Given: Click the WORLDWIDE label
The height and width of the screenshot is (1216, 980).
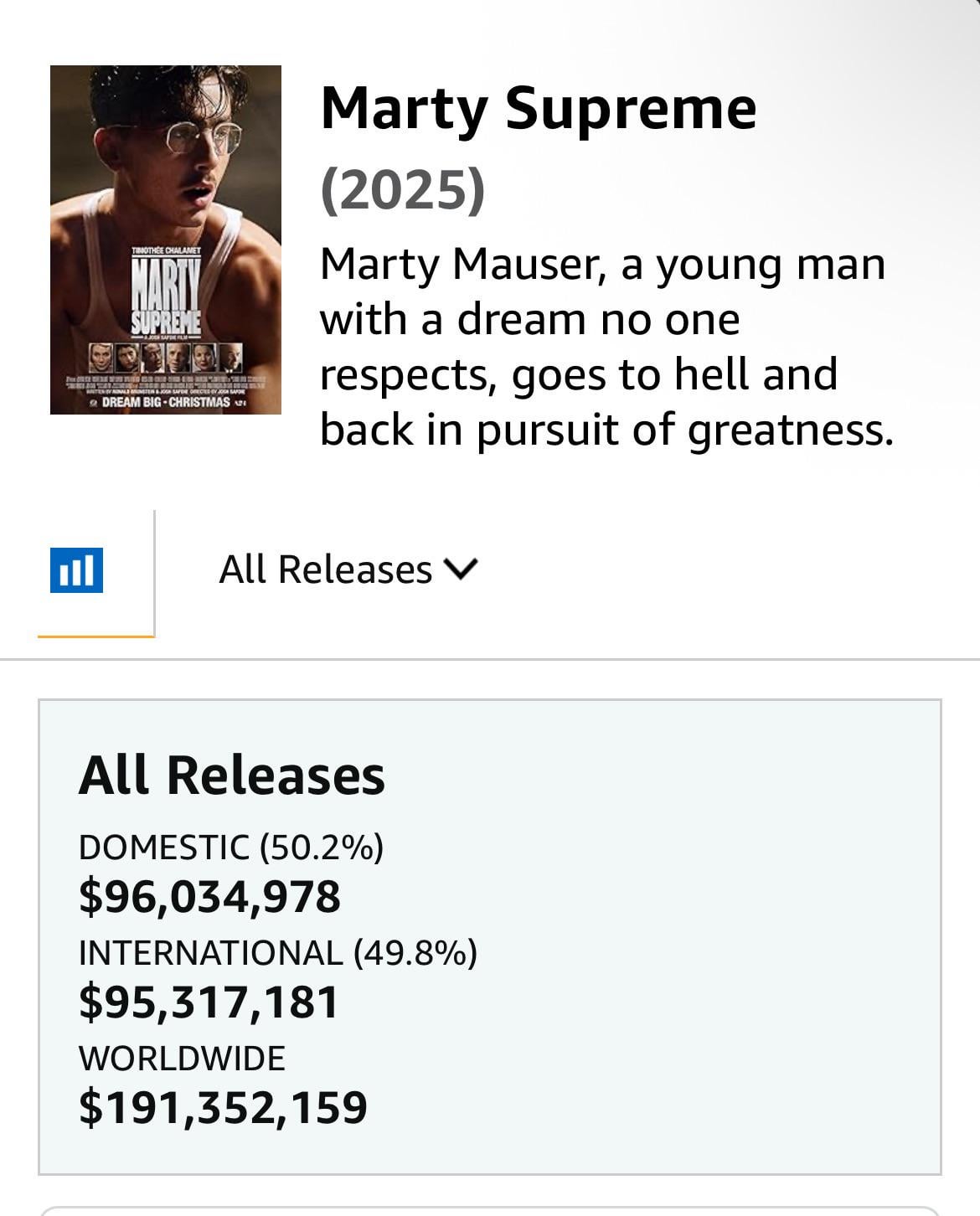Looking at the screenshot, I should pos(182,1059).
